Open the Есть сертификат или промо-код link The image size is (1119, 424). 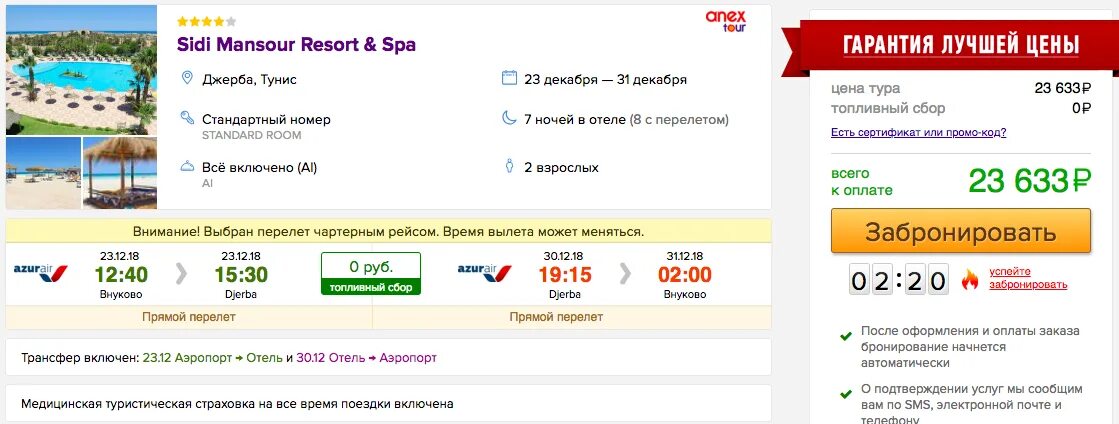tap(918, 133)
